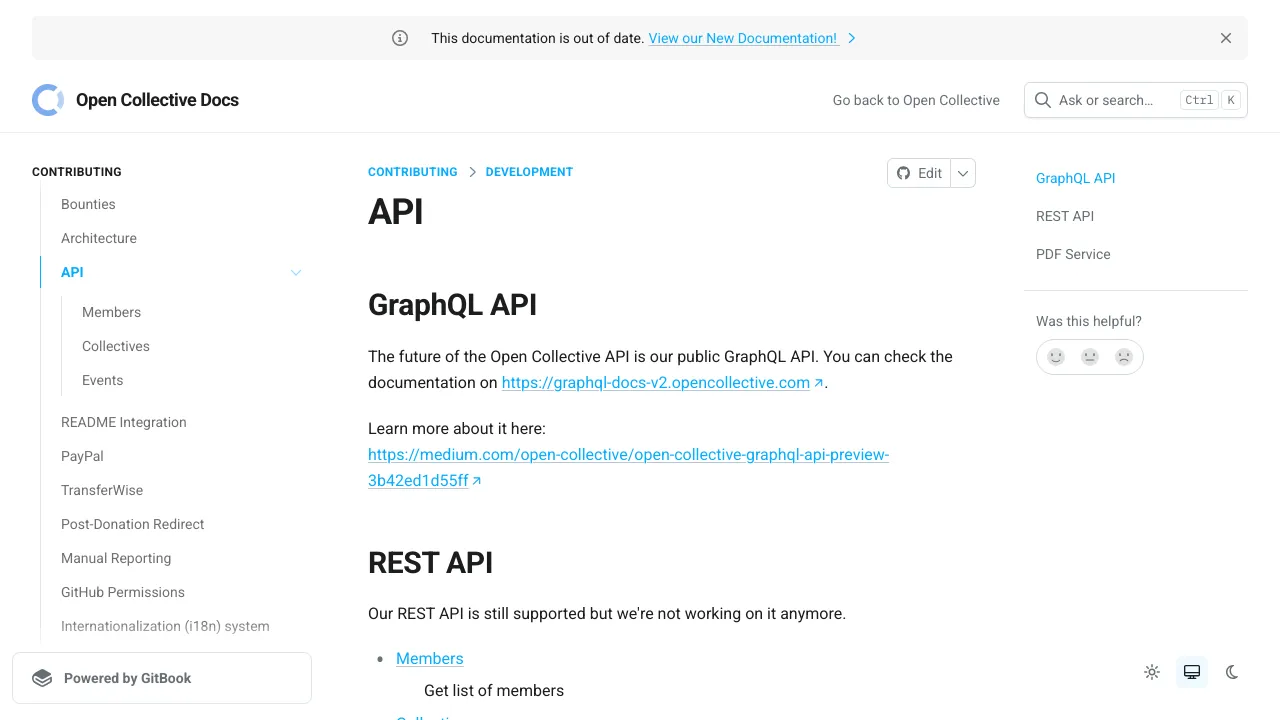Click the GitHub icon on Edit button
Image resolution: width=1280 pixels, height=720 pixels.
pyautogui.click(x=904, y=173)
